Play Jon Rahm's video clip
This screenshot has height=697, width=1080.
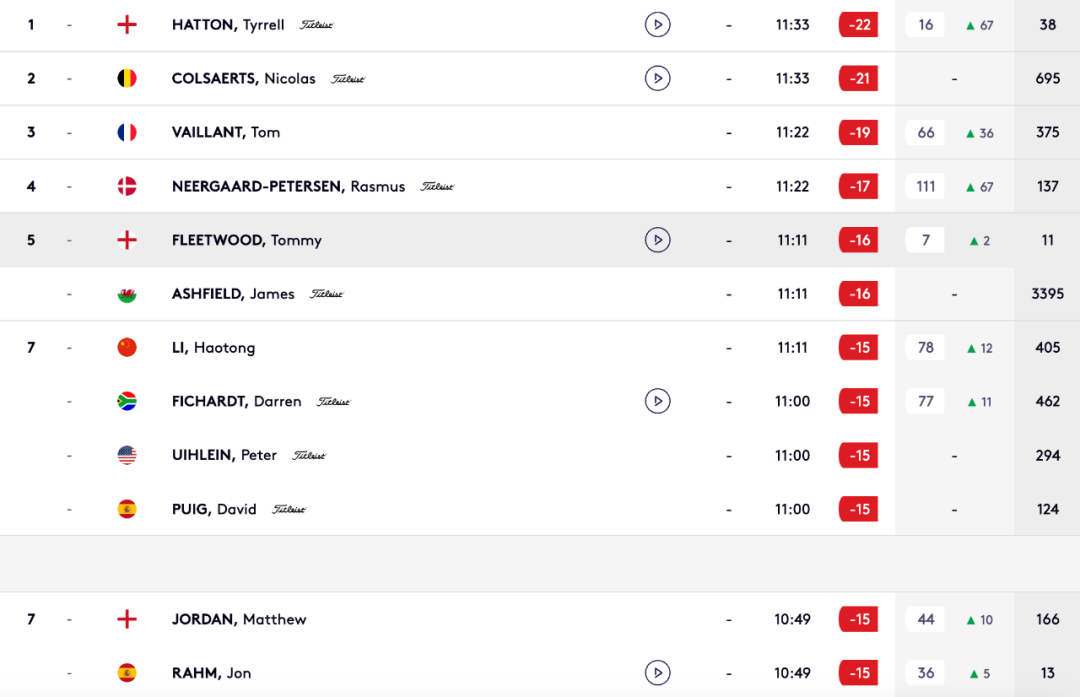tap(657, 673)
